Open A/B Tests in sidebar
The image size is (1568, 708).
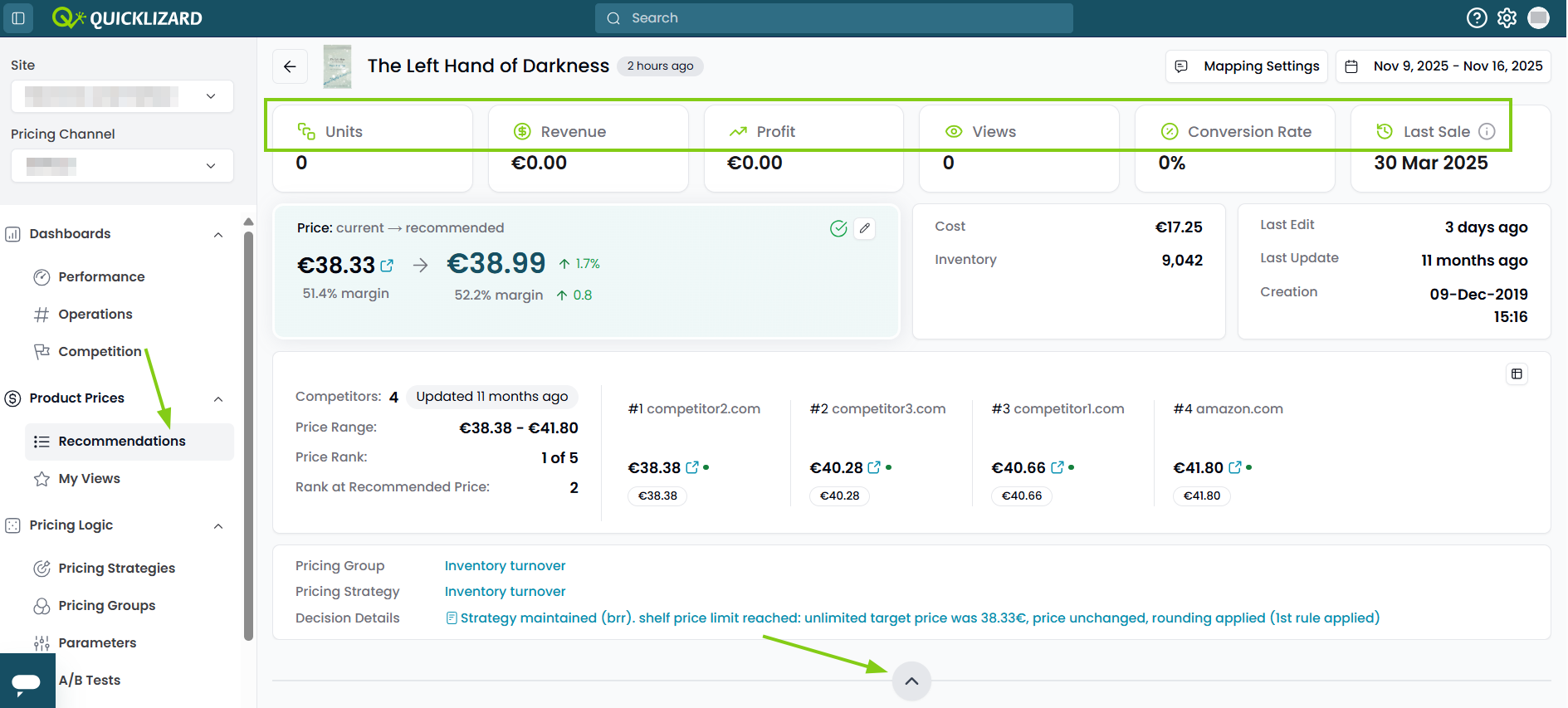pos(90,681)
